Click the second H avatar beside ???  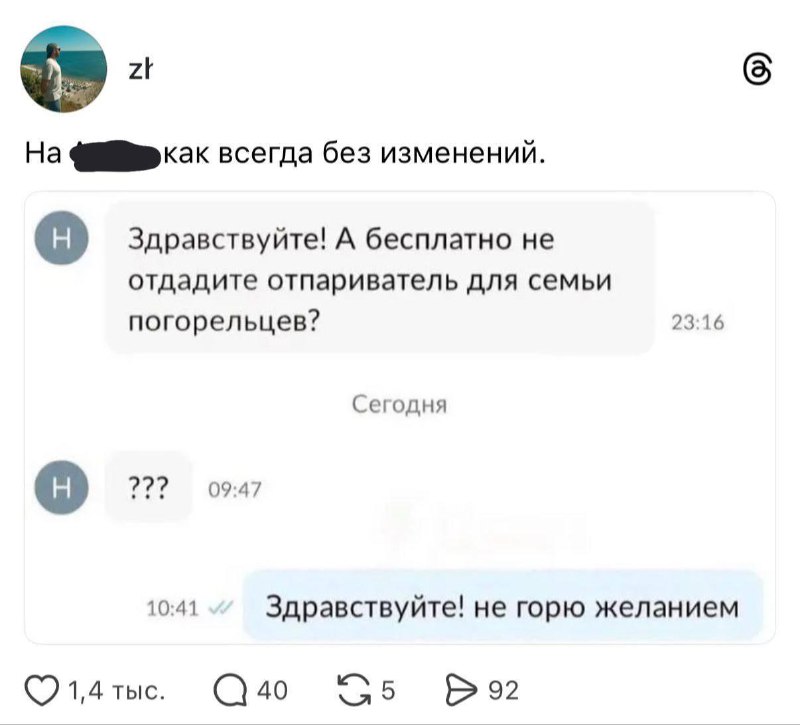[61, 486]
